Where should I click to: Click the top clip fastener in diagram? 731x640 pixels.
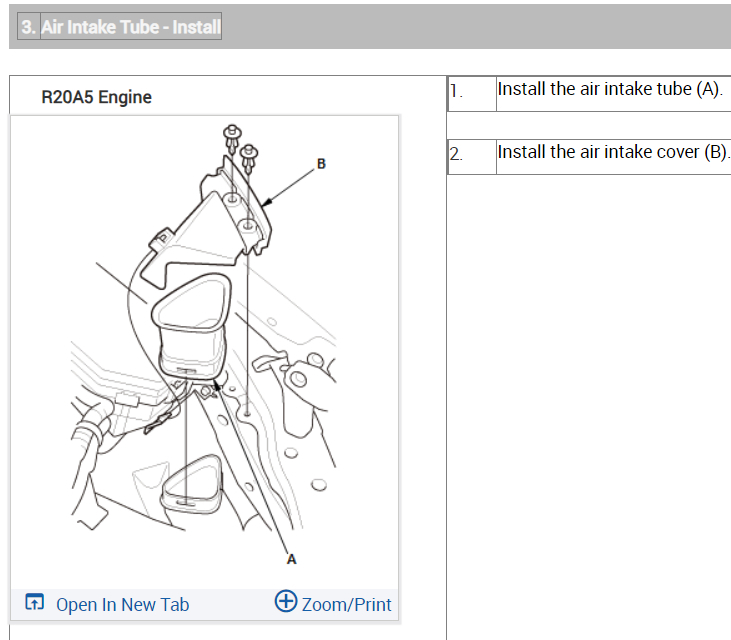point(232,137)
